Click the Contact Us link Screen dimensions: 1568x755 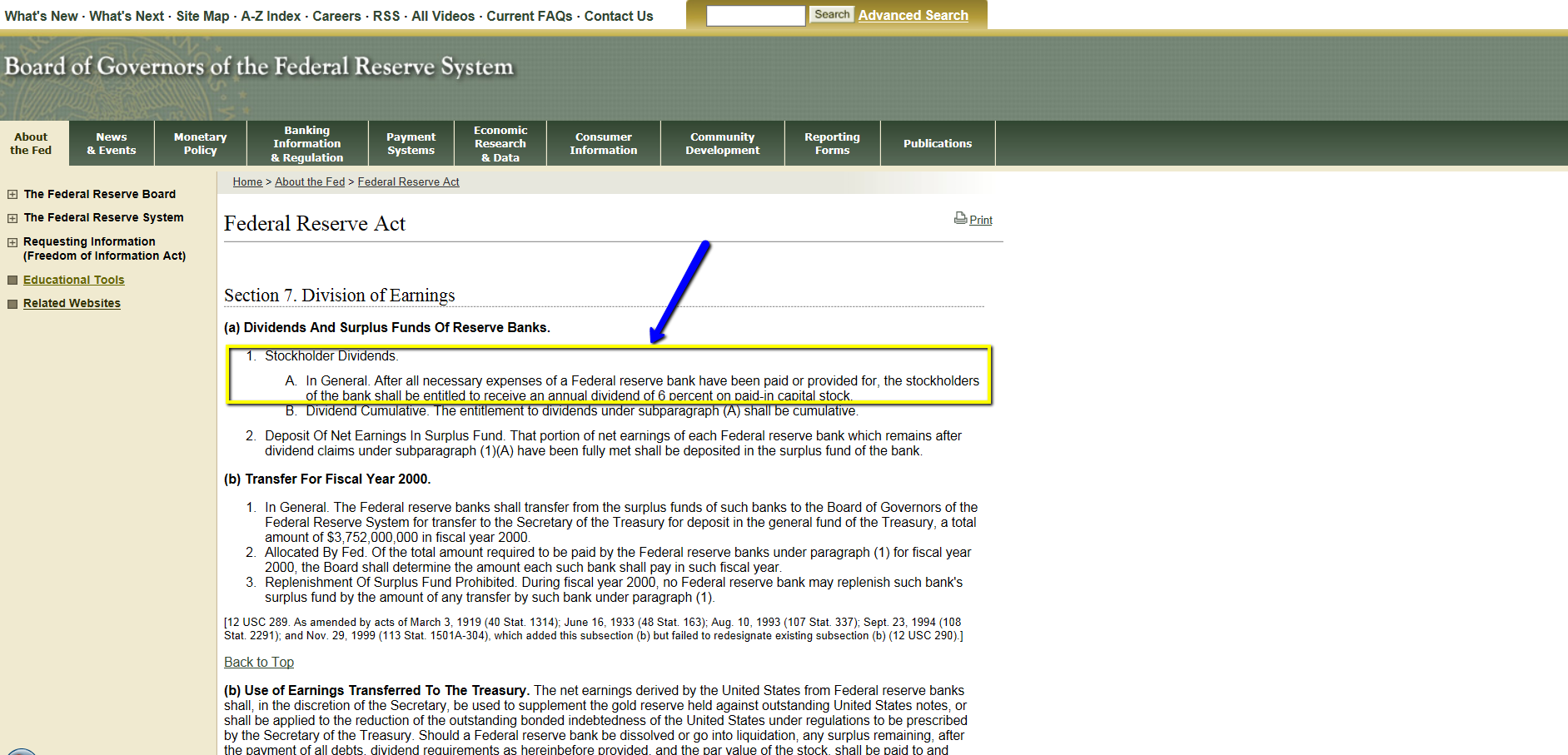(x=619, y=16)
